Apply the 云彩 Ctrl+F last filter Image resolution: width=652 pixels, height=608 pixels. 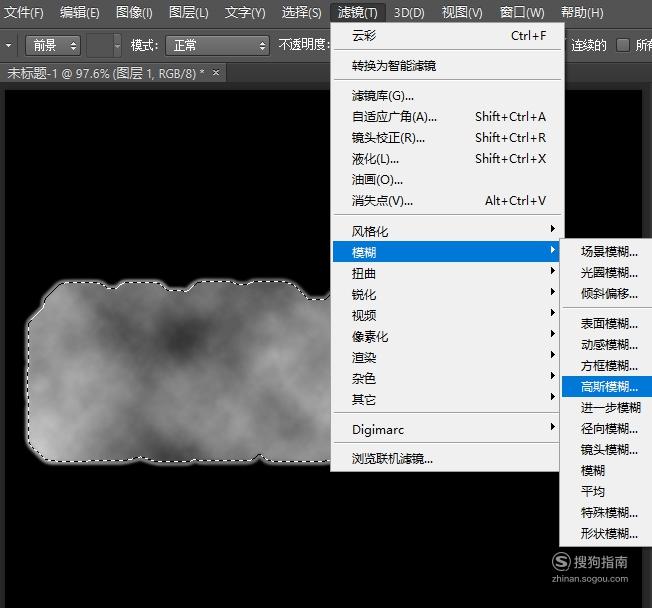pos(447,35)
